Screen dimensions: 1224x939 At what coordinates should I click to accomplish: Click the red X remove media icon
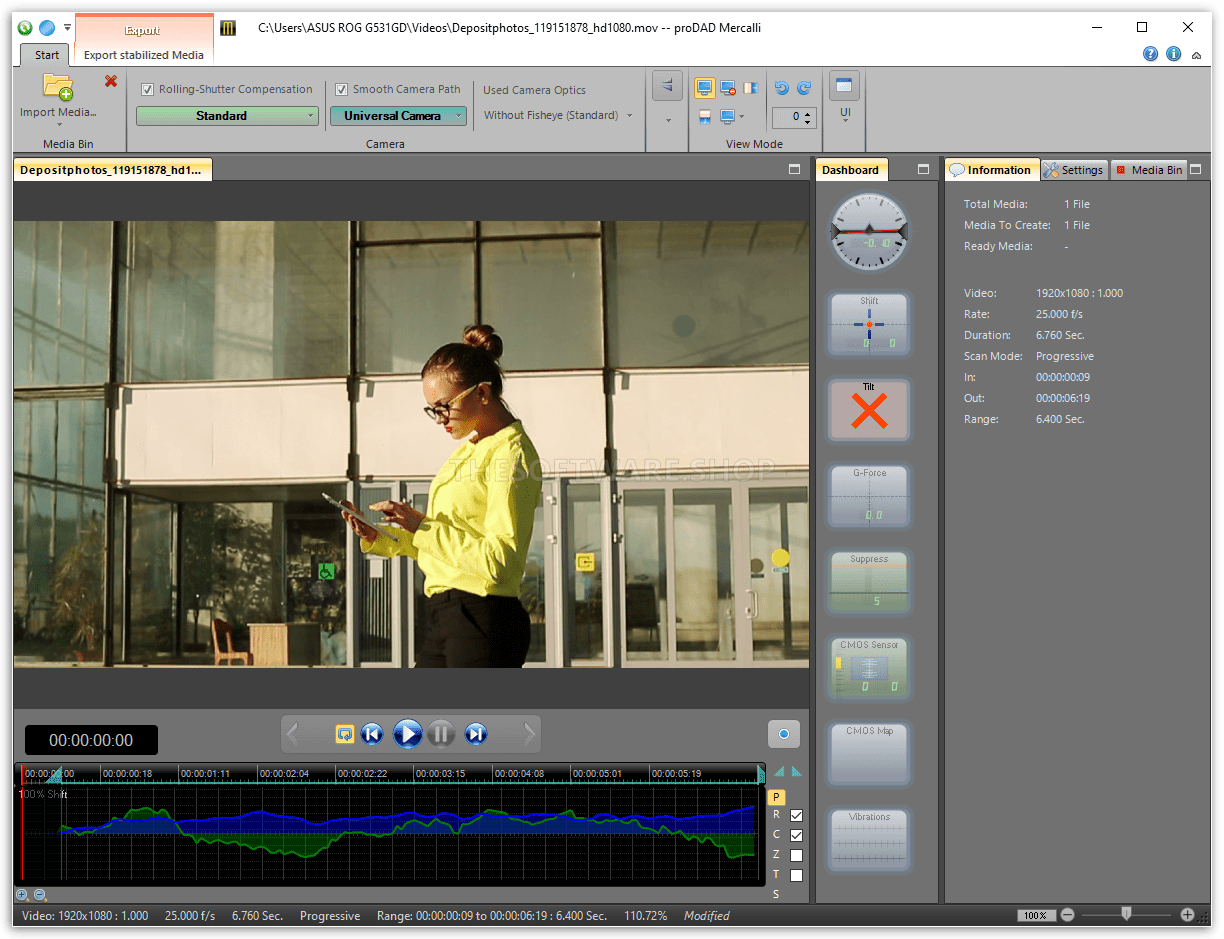coord(111,81)
